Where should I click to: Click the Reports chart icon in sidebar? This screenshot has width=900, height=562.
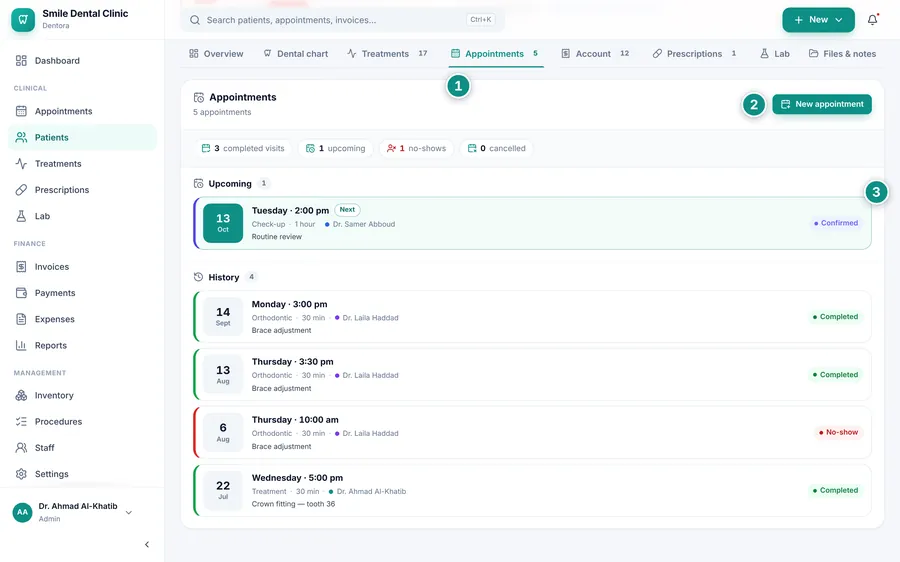[21, 345]
